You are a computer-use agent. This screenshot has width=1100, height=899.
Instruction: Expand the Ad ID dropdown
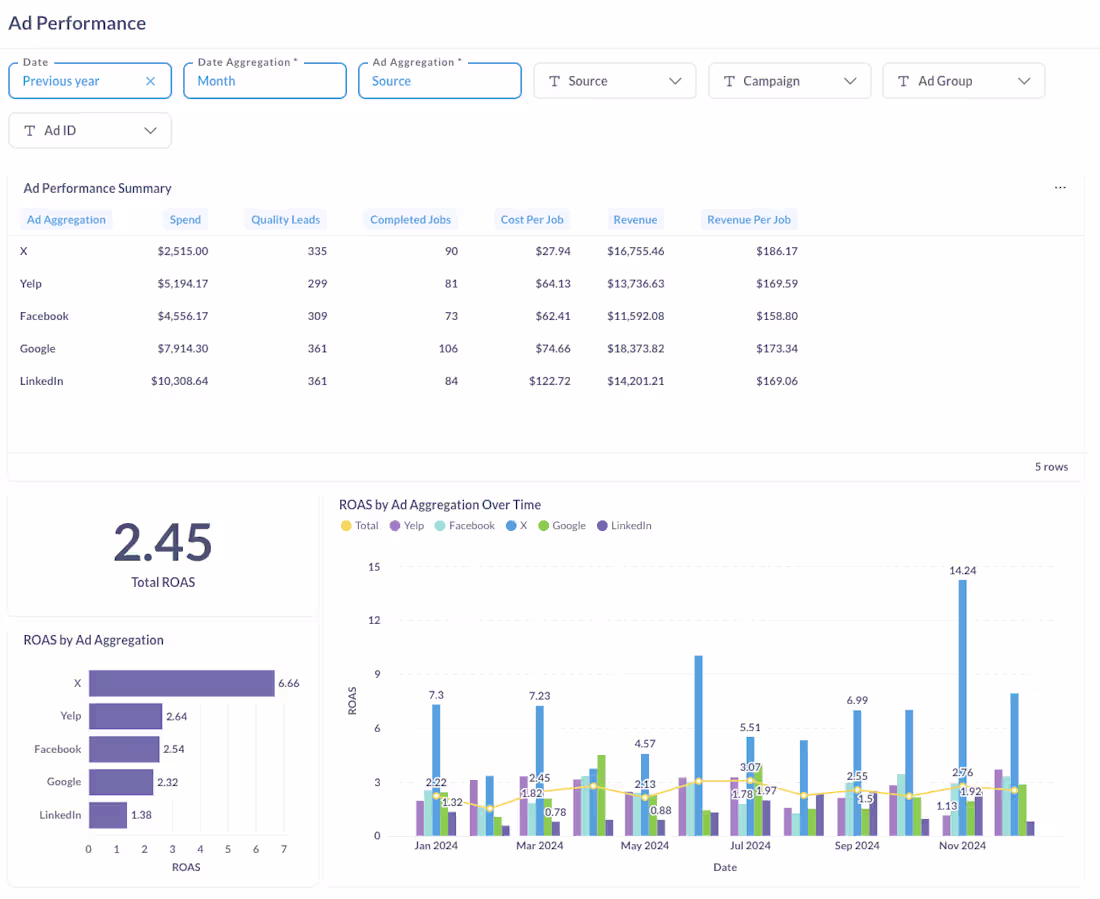click(x=150, y=130)
